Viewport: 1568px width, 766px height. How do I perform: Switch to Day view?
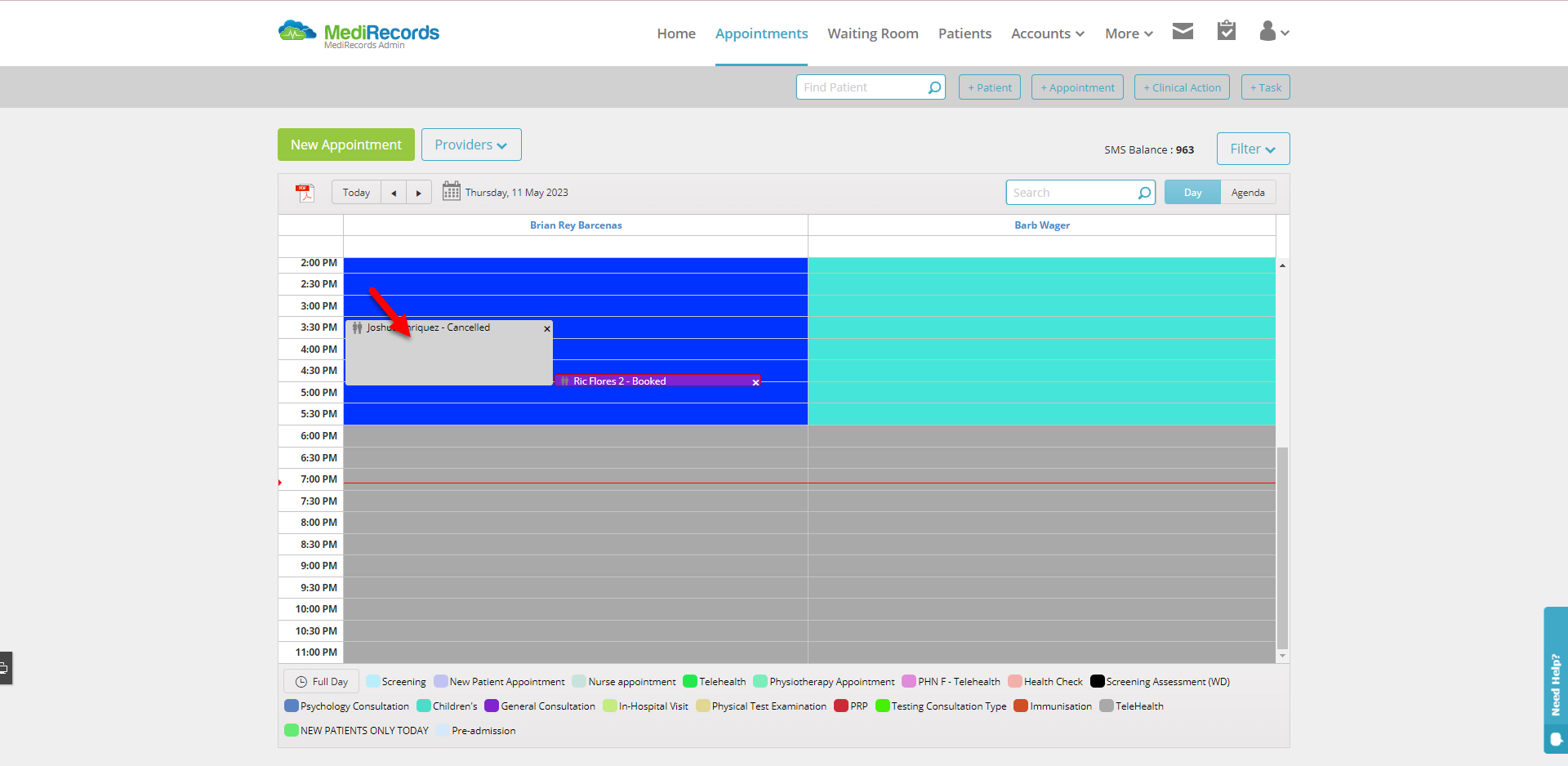(x=1192, y=193)
